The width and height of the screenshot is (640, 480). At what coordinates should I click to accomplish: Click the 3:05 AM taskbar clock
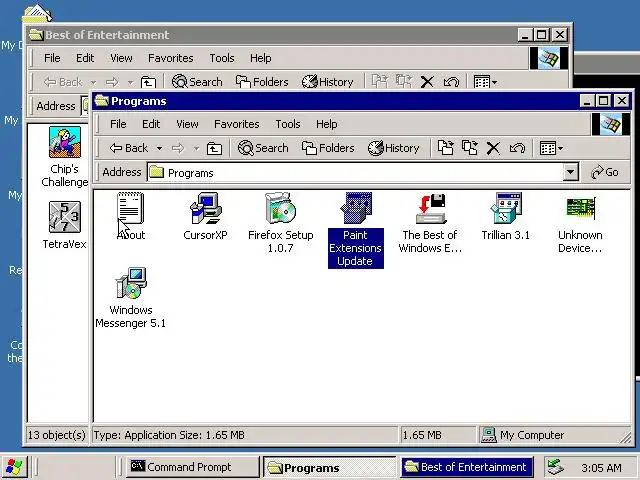[601, 467]
